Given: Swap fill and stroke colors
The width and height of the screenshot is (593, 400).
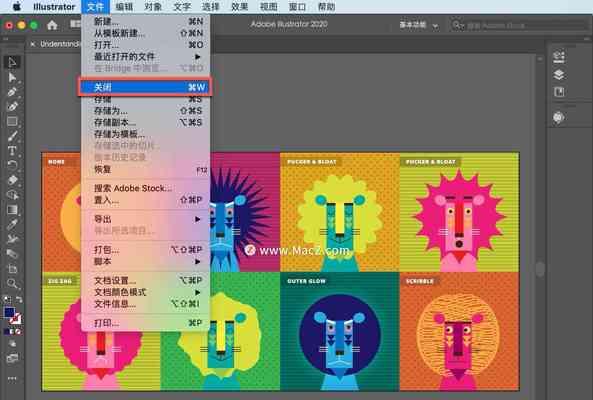Looking at the screenshot, I should [19, 299].
